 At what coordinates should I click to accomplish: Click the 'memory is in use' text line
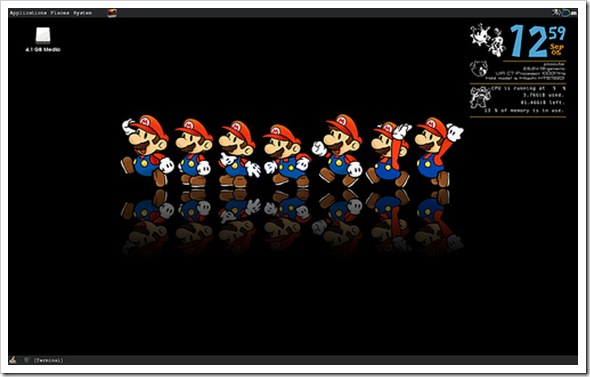(524, 111)
